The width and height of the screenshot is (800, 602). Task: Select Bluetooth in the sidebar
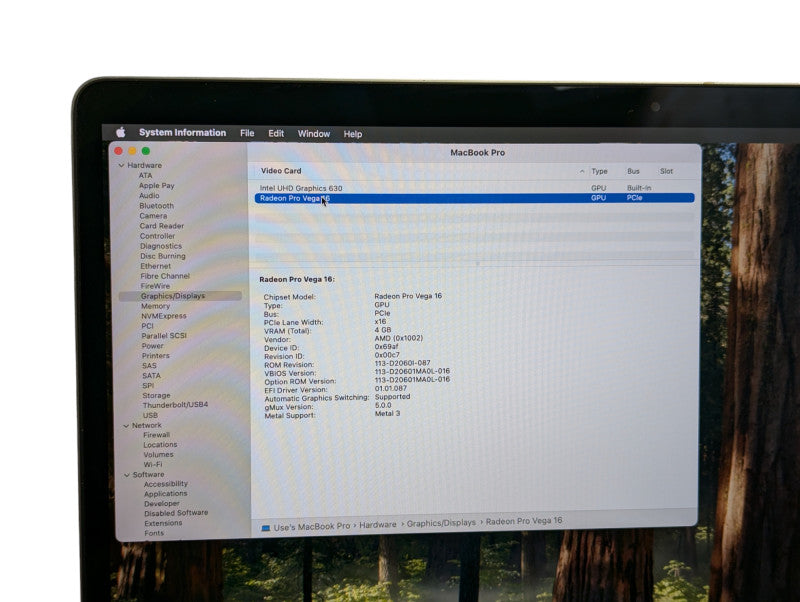(157, 206)
